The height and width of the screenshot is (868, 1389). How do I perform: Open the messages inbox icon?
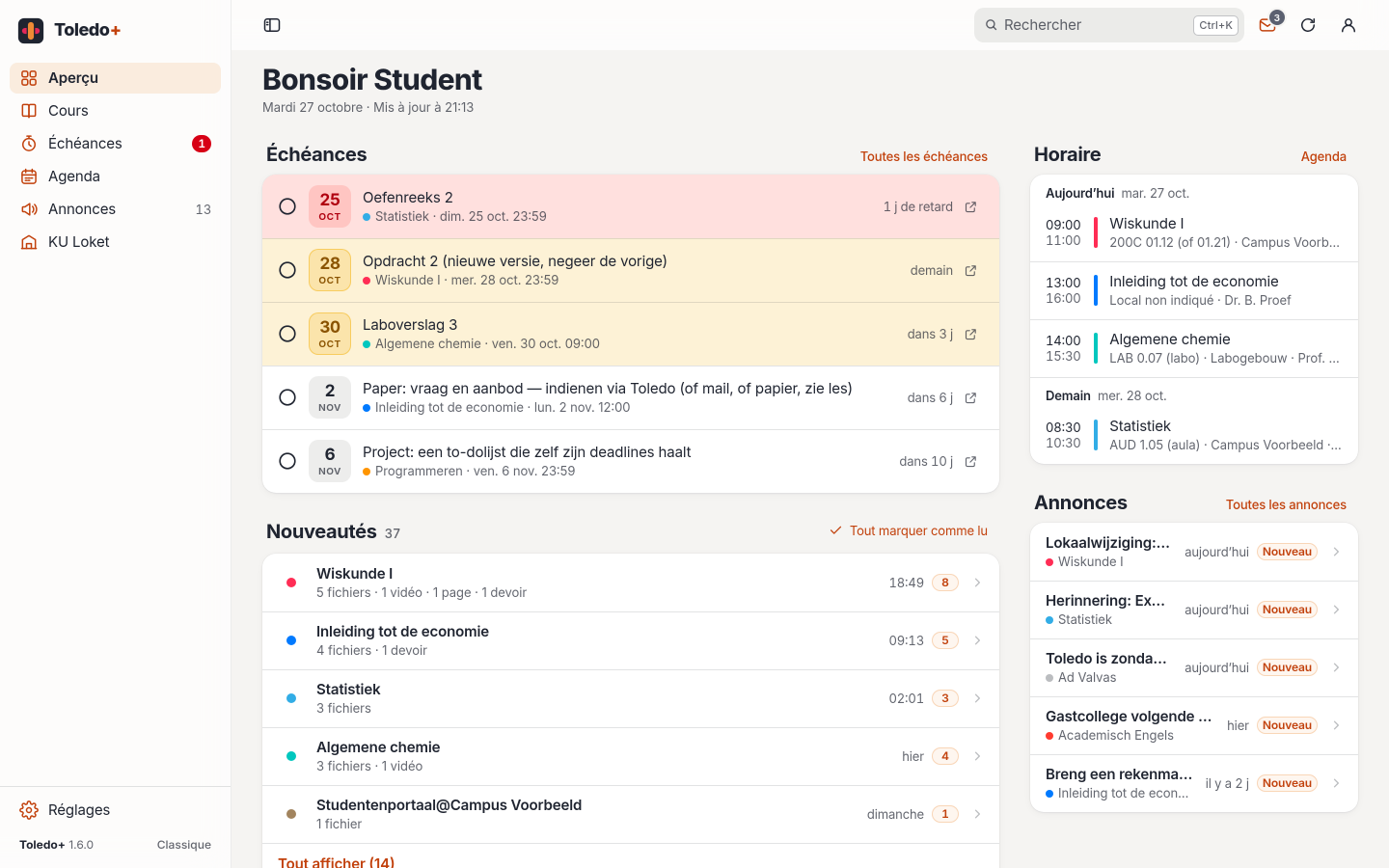[x=1267, y=25]
